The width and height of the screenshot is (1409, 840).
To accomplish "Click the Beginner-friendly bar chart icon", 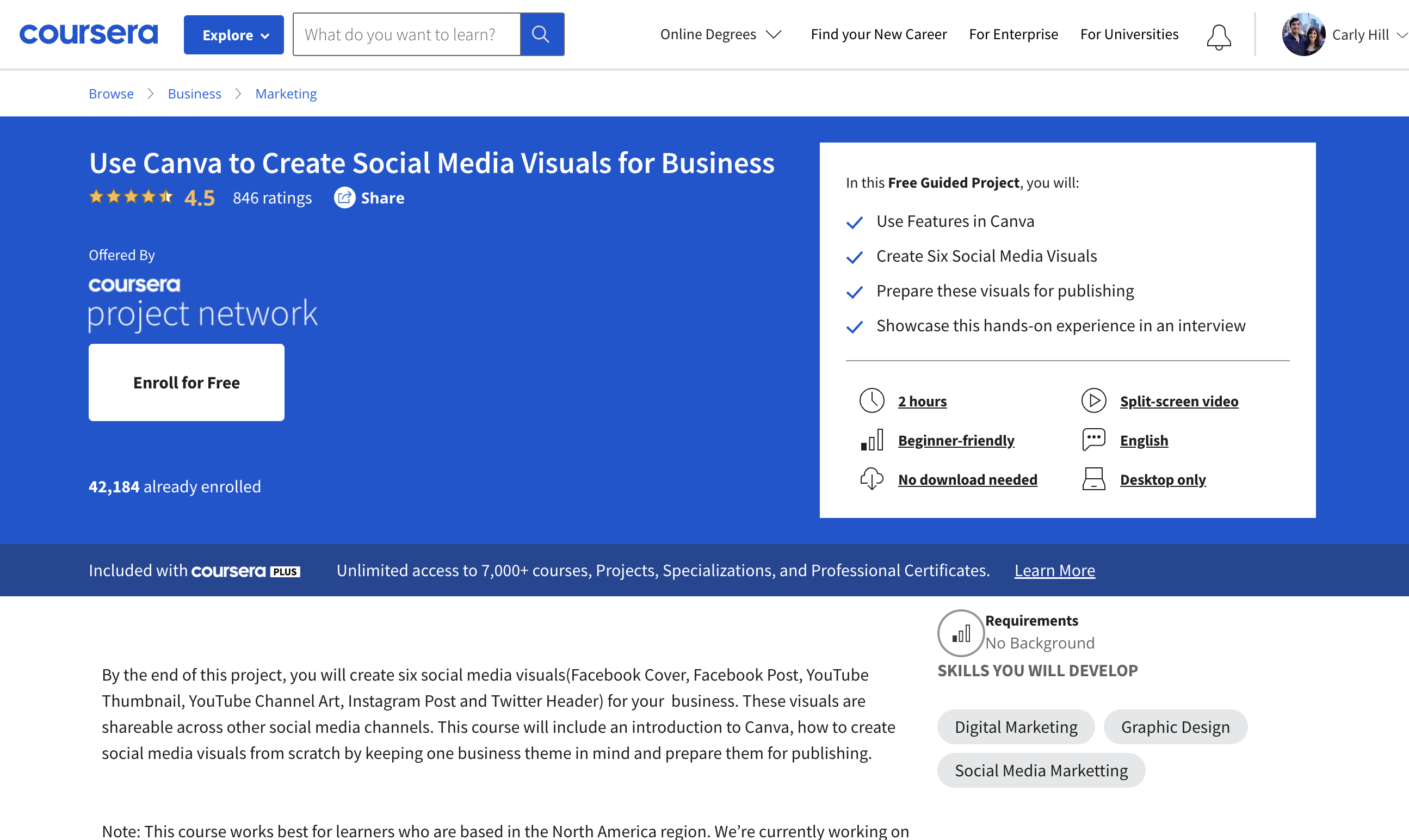I will click(872, 440).
